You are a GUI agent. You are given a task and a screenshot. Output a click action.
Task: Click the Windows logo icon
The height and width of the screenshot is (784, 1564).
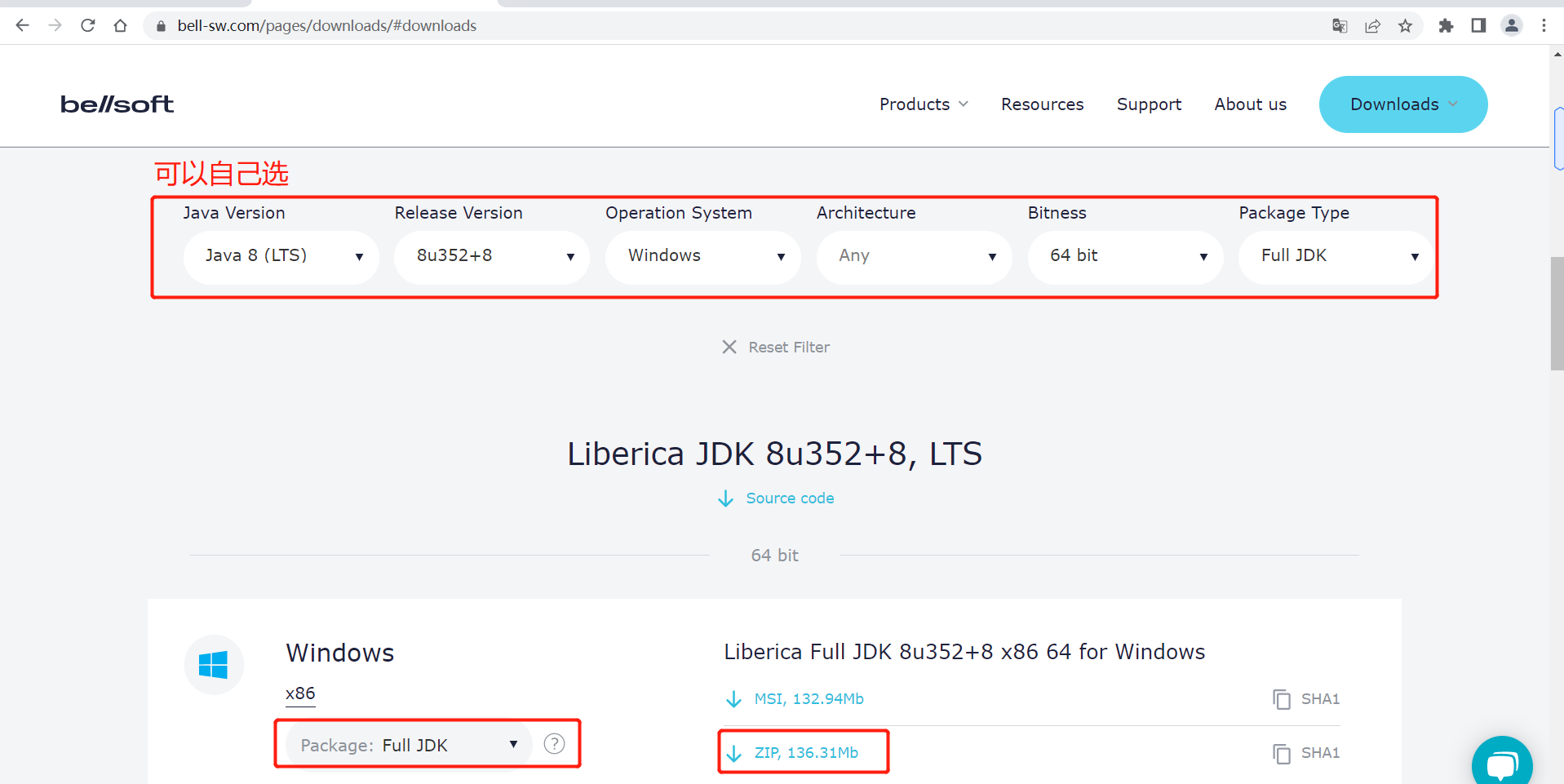[214, 665]
